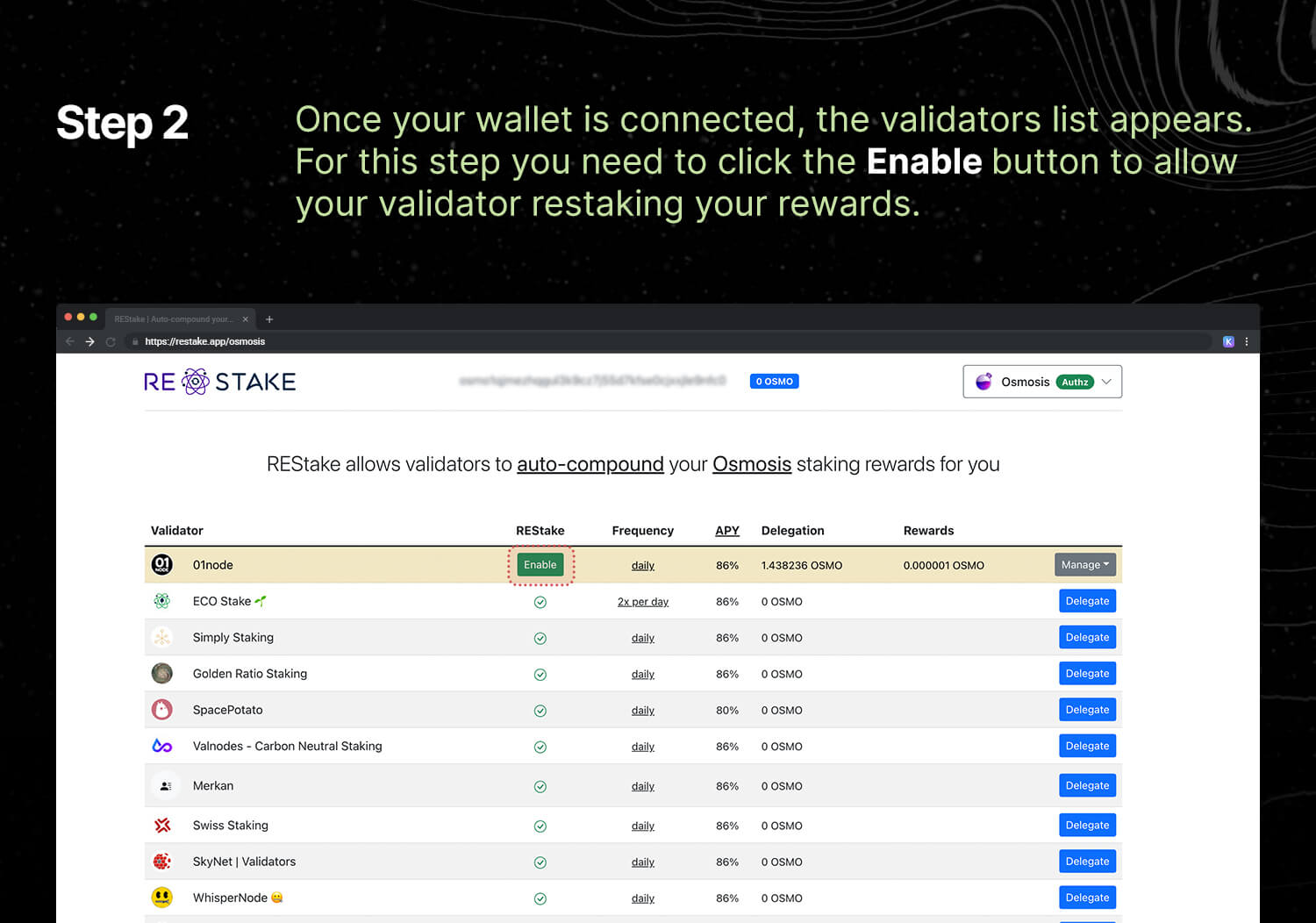Delegate to WhisperNode
This screenshot has height=923, width=1316.
(x=1087, y=897)
